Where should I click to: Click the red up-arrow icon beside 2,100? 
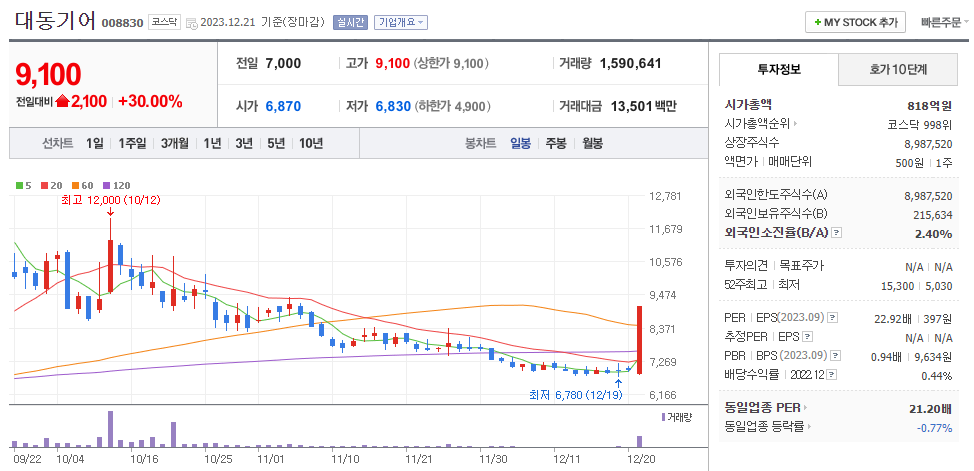pos(62,101)
